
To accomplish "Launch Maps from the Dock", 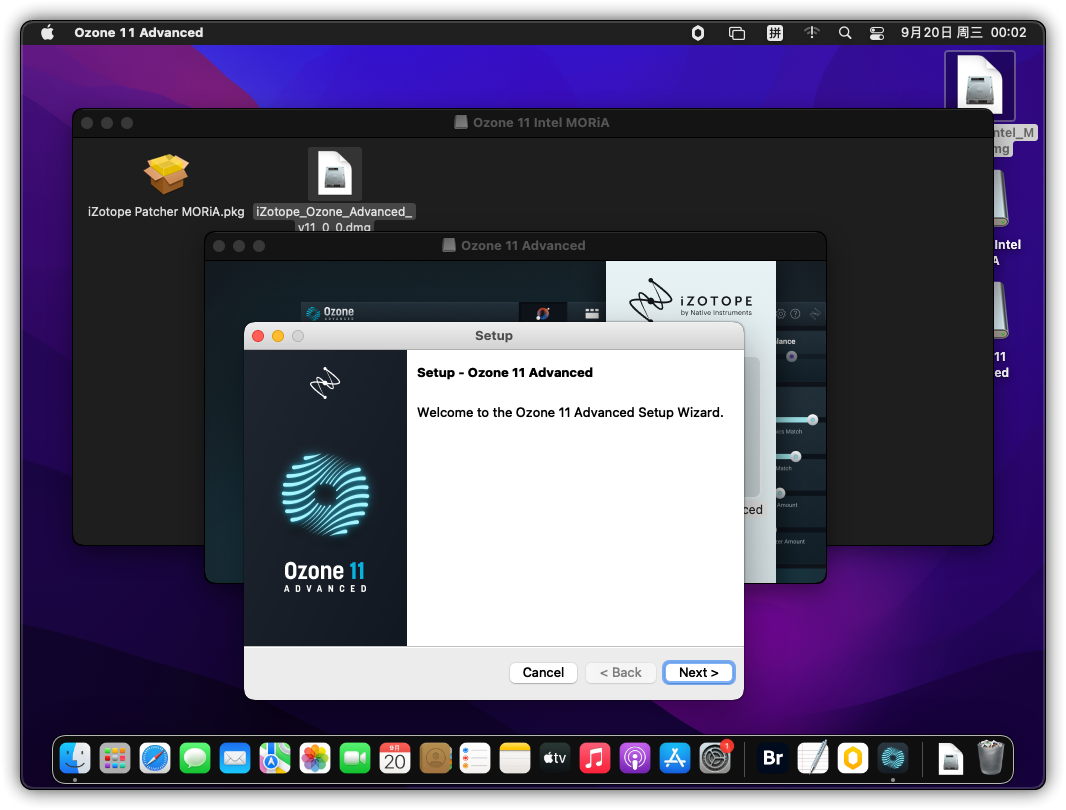I will pos(275,758).
